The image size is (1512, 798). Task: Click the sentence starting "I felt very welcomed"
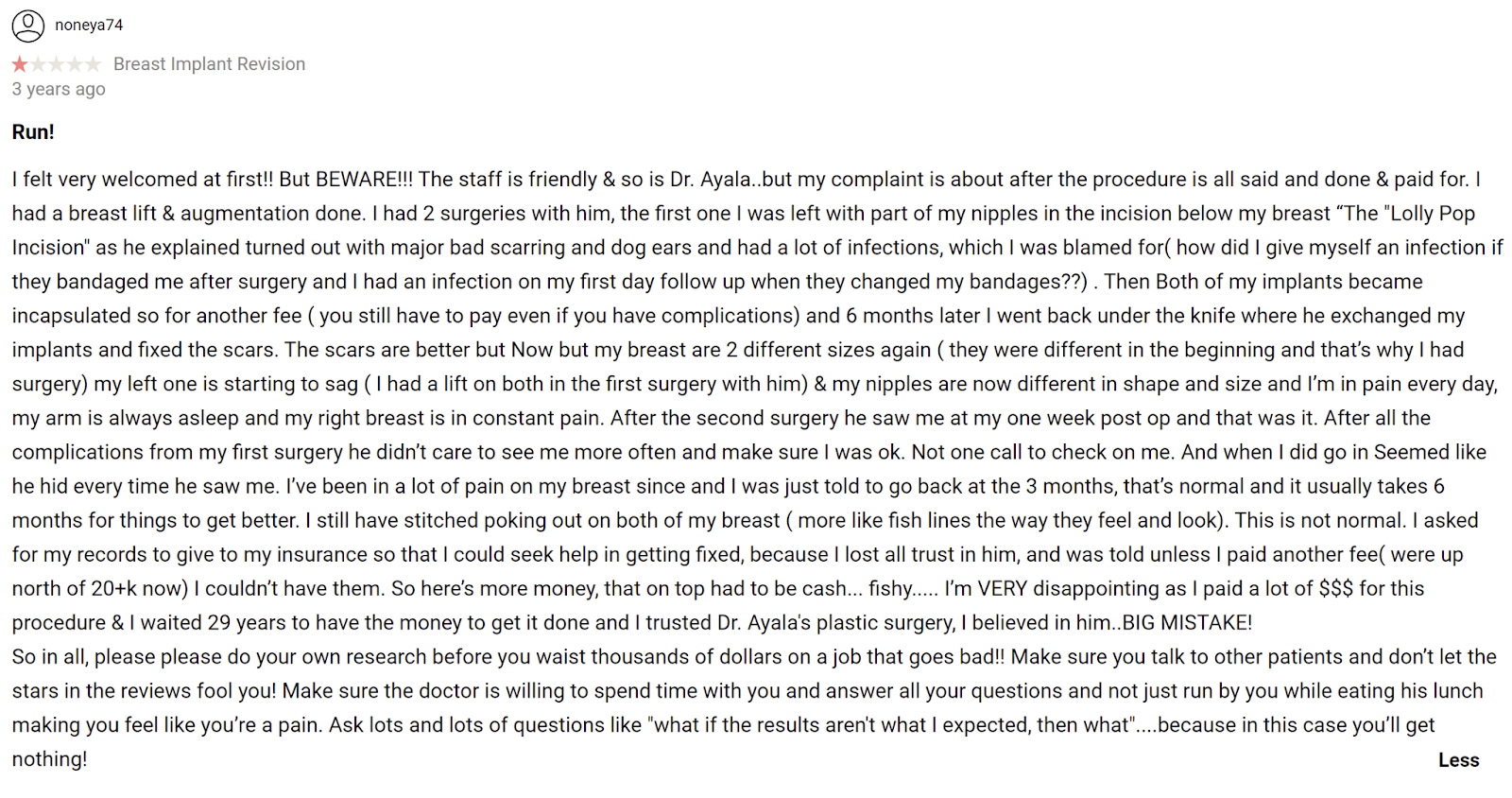pos(143,180)
